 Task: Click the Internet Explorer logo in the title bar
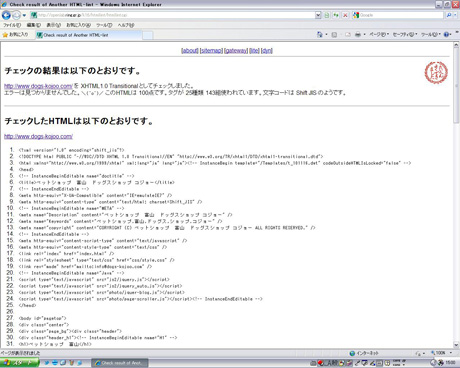click(x=4, y=4)
